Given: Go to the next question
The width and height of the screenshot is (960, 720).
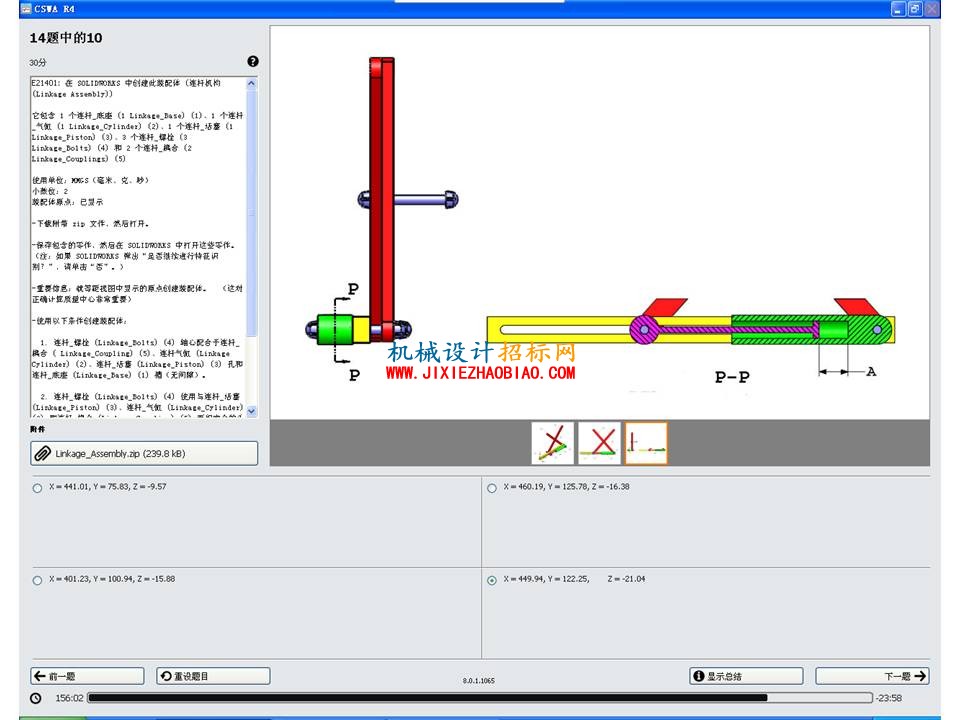Looking at the screenshot, I should 872,676.
